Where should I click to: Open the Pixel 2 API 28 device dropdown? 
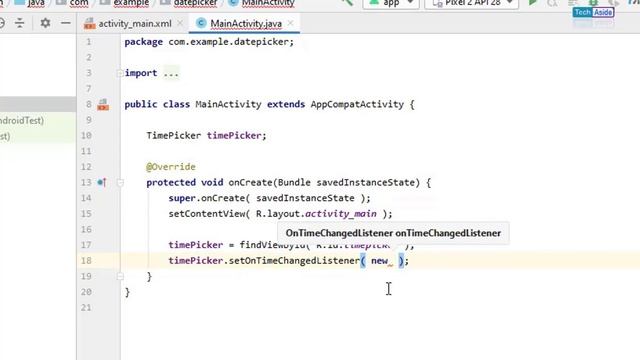471,3
